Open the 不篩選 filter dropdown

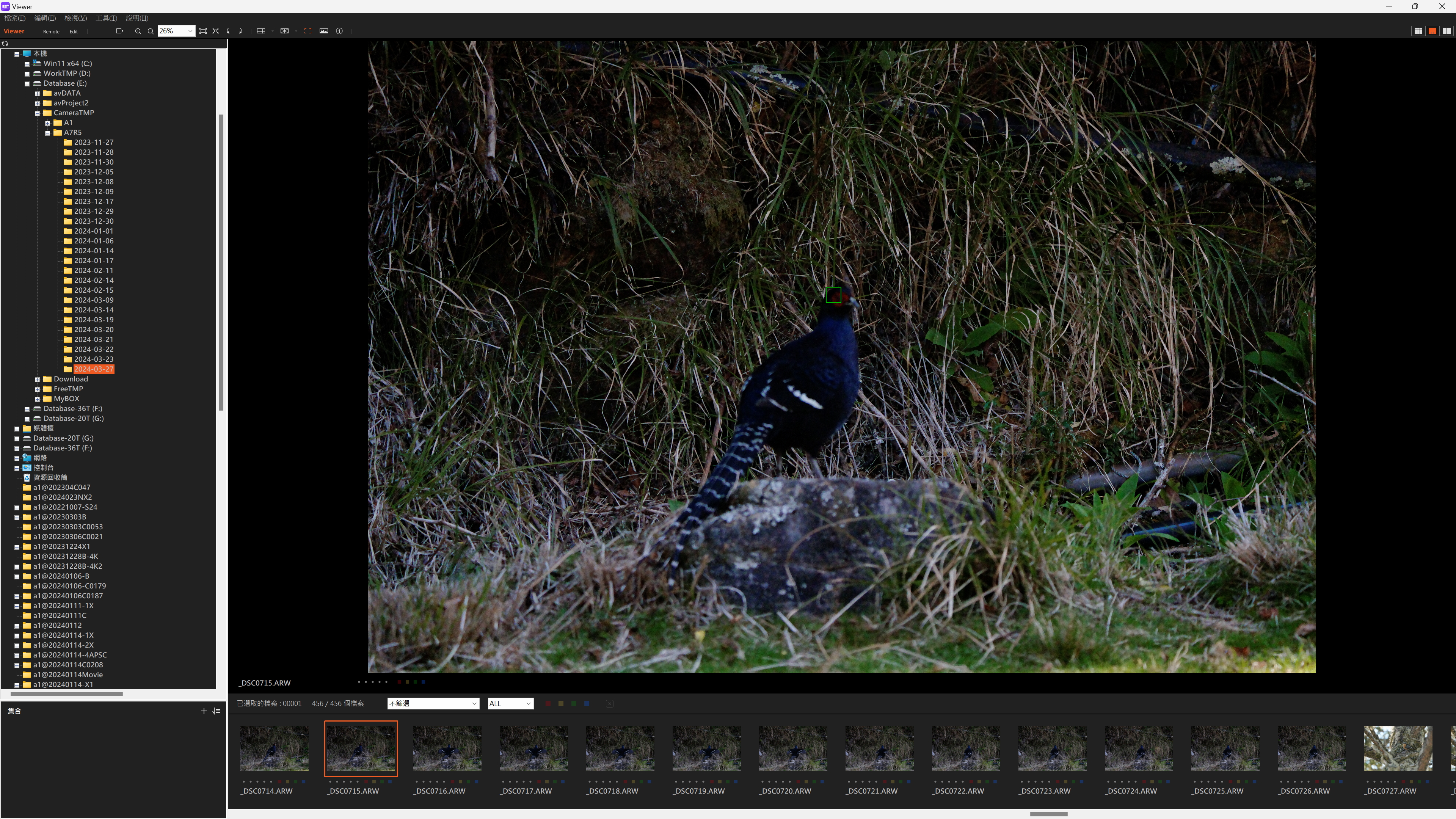433,704
